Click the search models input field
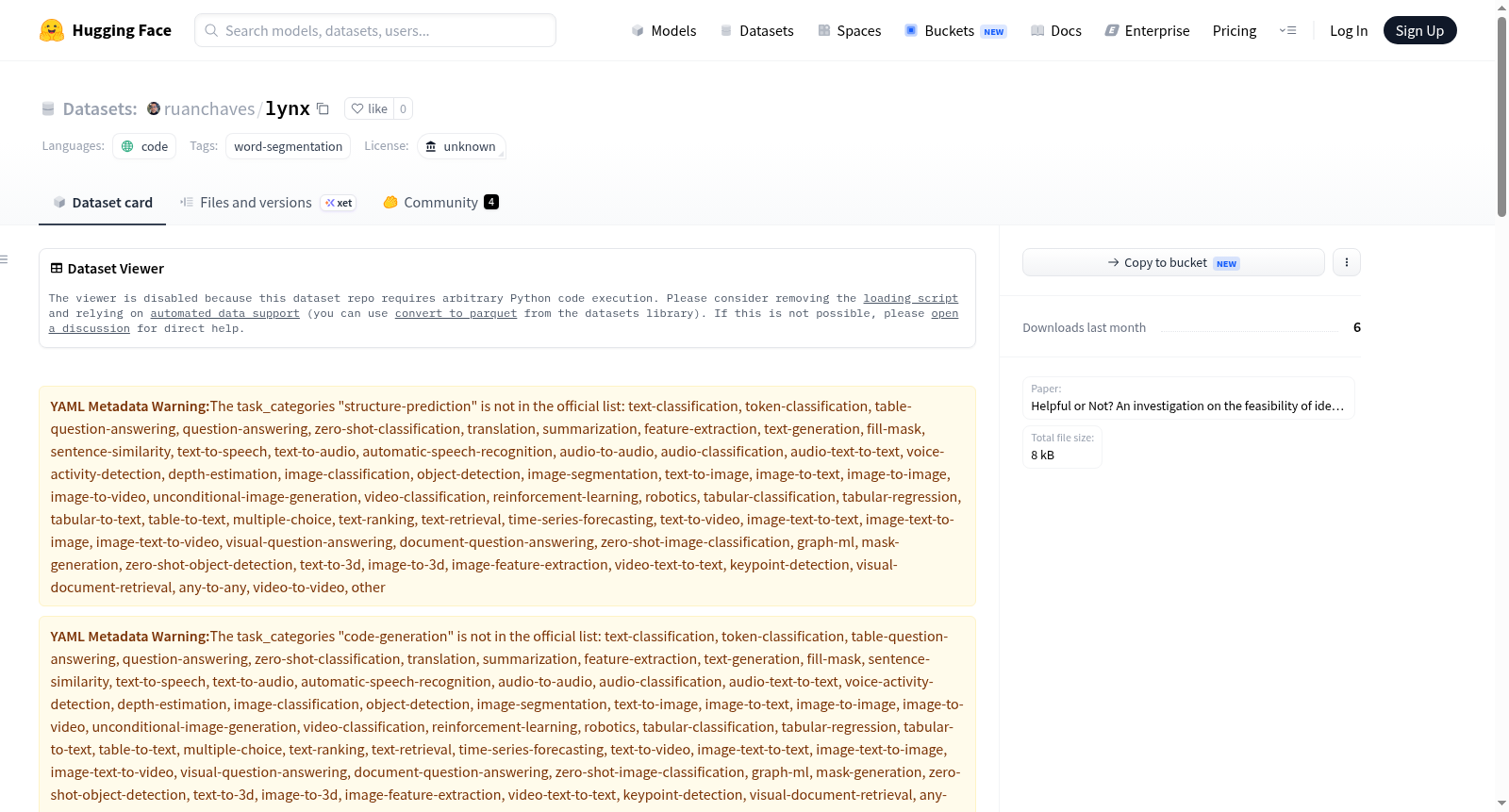Viewport: 1509px width, 812px height. (375, 30)
